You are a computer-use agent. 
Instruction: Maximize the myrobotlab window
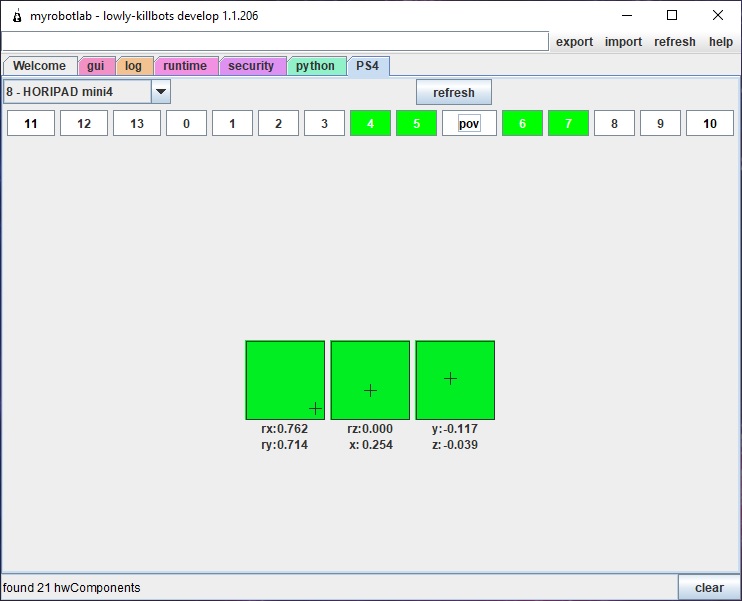(x=672, y=16)
